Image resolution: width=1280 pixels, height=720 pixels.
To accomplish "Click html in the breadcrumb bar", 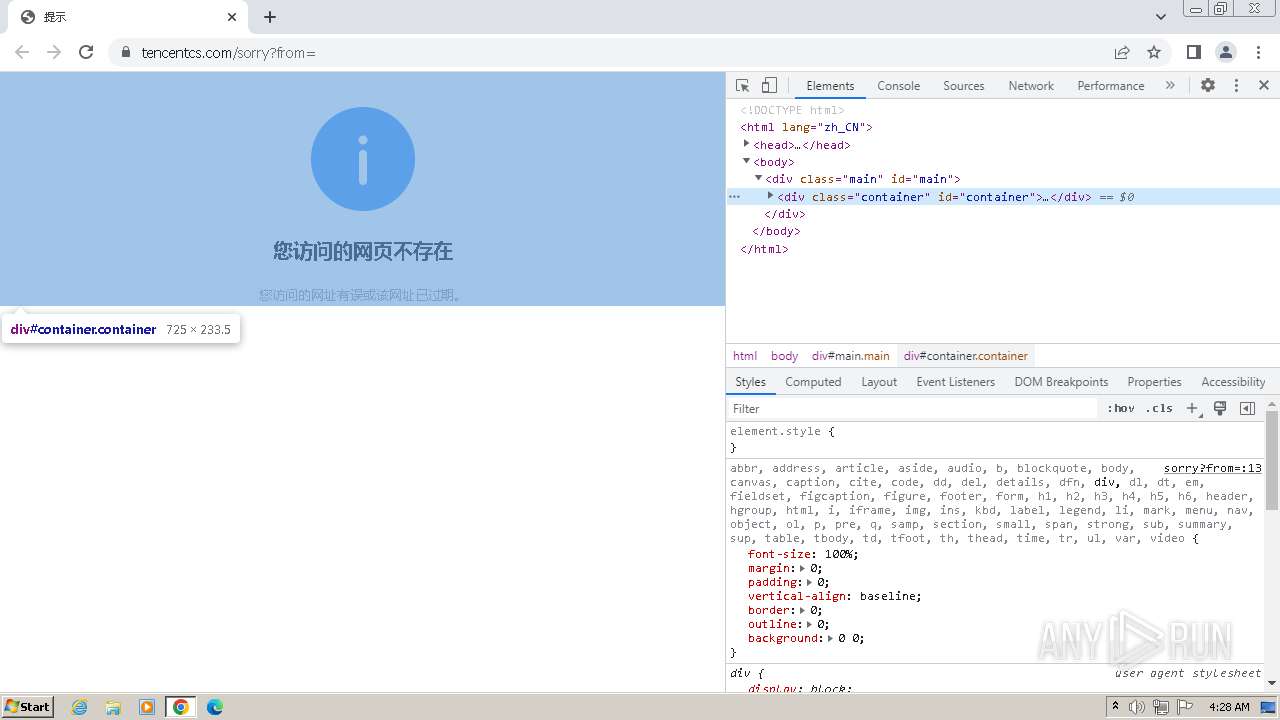I will pyautogui.click(x=745, y=356).
